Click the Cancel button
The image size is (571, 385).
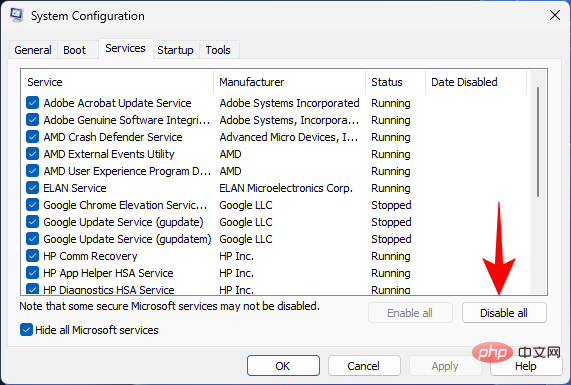pos(364,366)
